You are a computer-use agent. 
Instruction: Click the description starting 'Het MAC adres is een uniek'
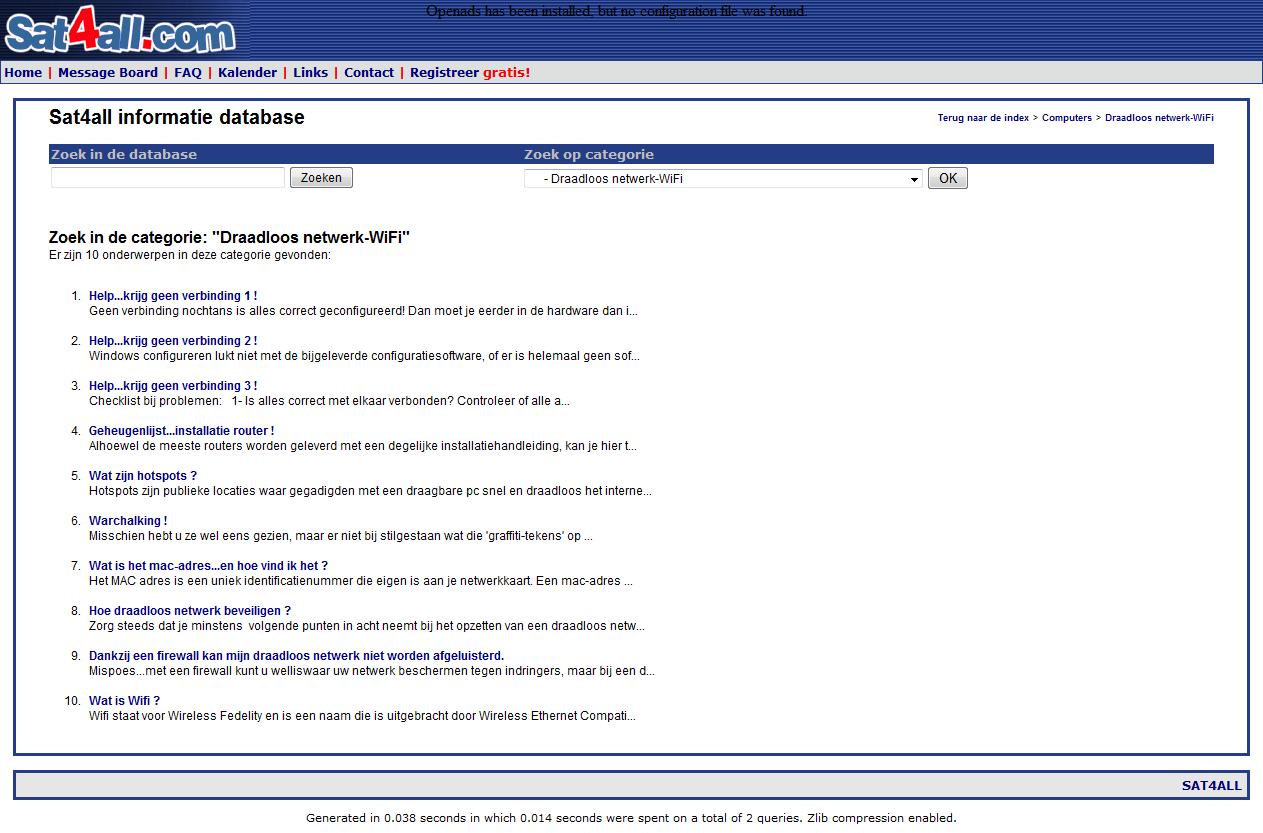pyautogui.click(x=361, y=581)
